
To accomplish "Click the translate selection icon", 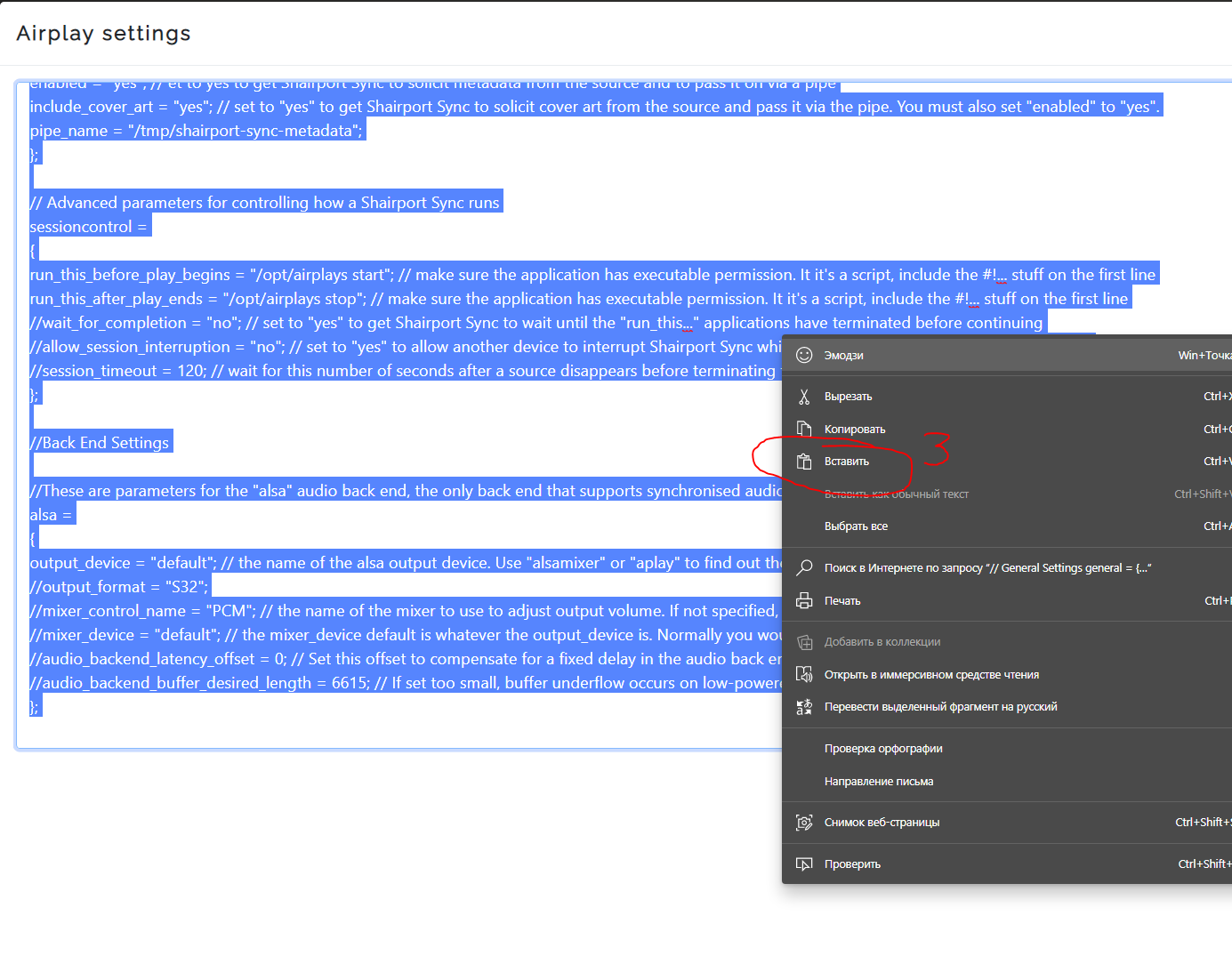I will pyautogui.click(x=804, y=707).
